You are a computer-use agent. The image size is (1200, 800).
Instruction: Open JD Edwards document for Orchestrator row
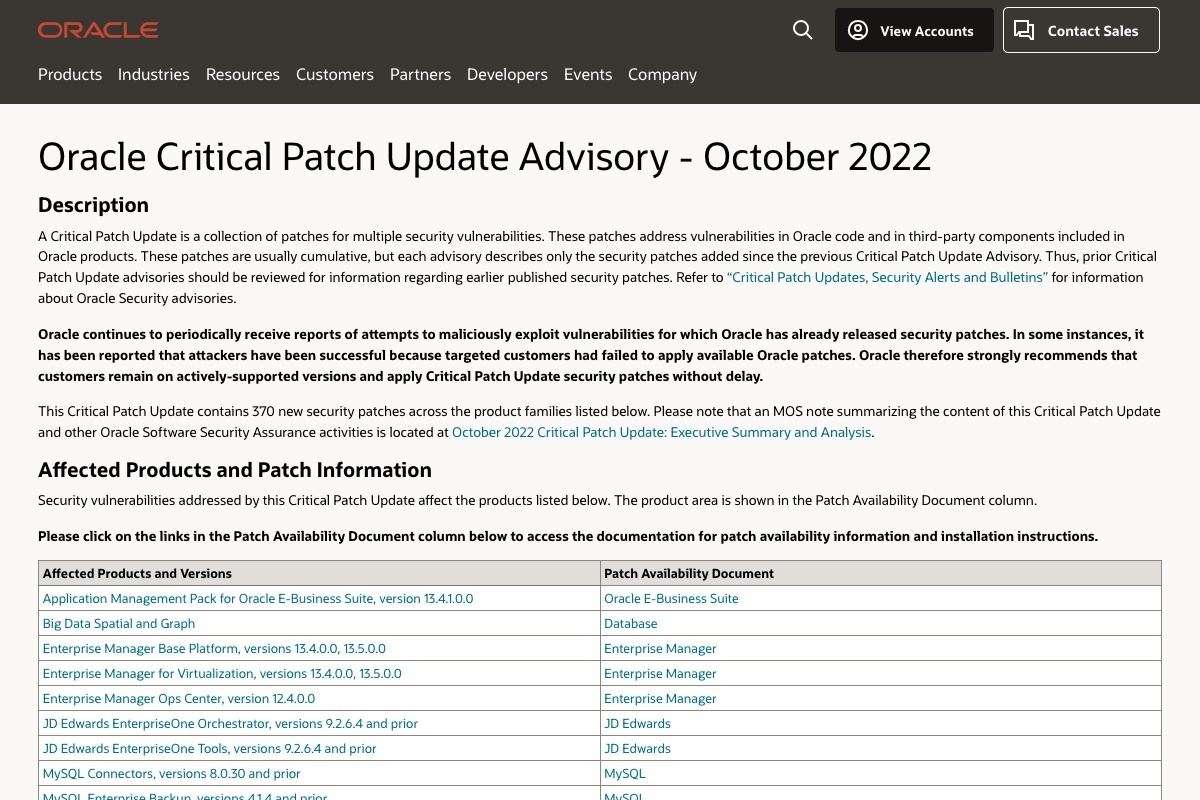click(x=637, y=723)
